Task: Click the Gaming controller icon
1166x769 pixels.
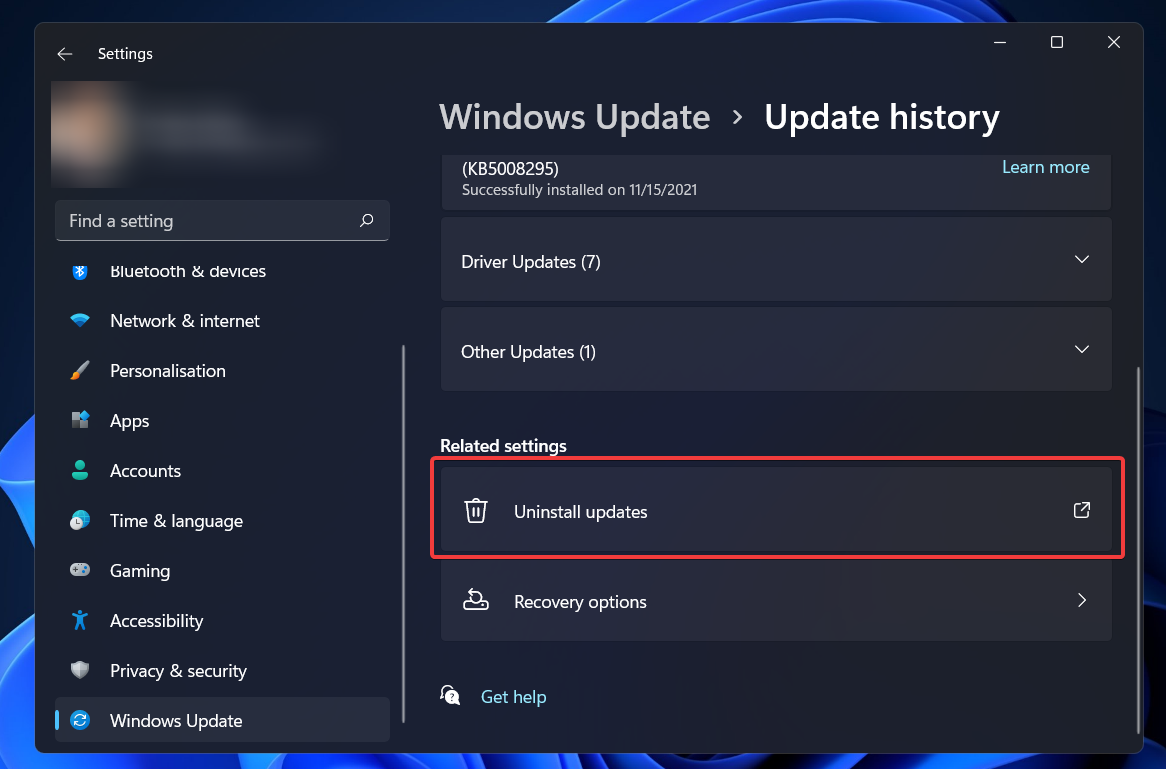Action: tap(80, 570)
